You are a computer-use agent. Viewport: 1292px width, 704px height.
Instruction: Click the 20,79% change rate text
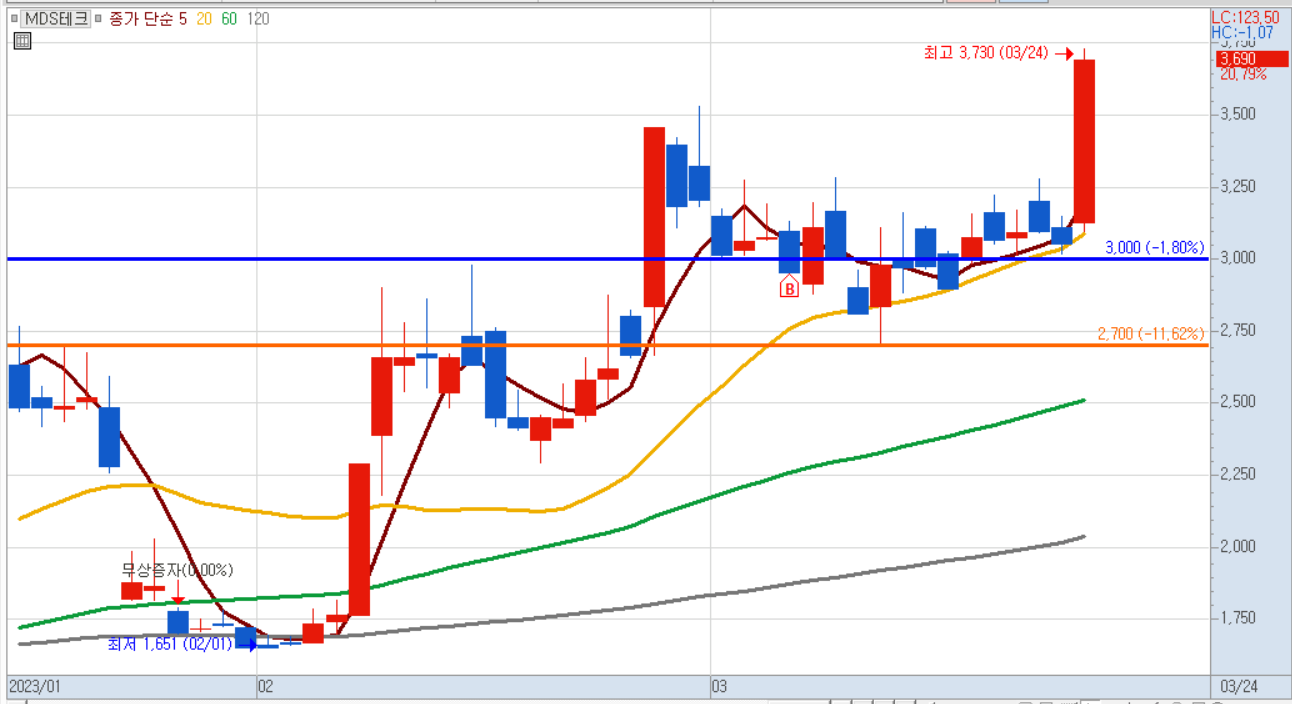[1241, 74]
